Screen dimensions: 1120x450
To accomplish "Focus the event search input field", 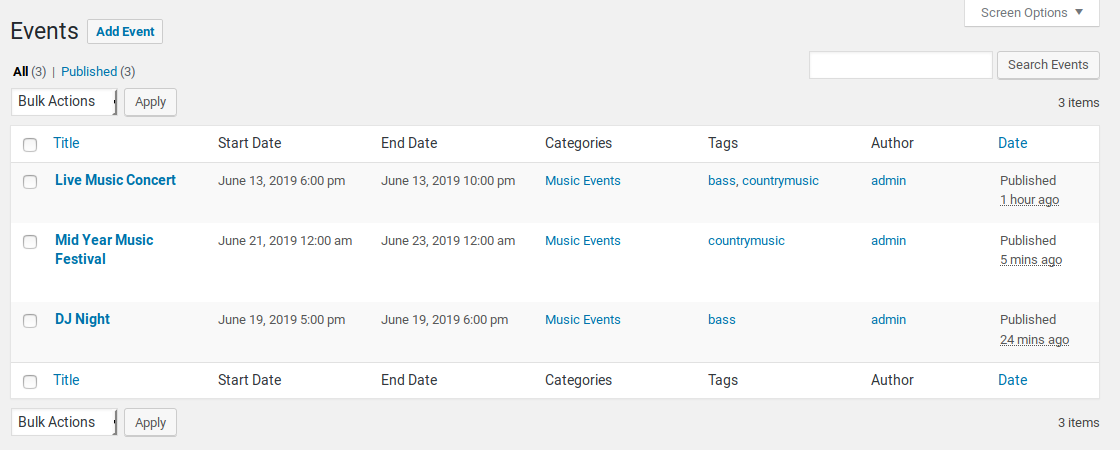I will [901, 65].
